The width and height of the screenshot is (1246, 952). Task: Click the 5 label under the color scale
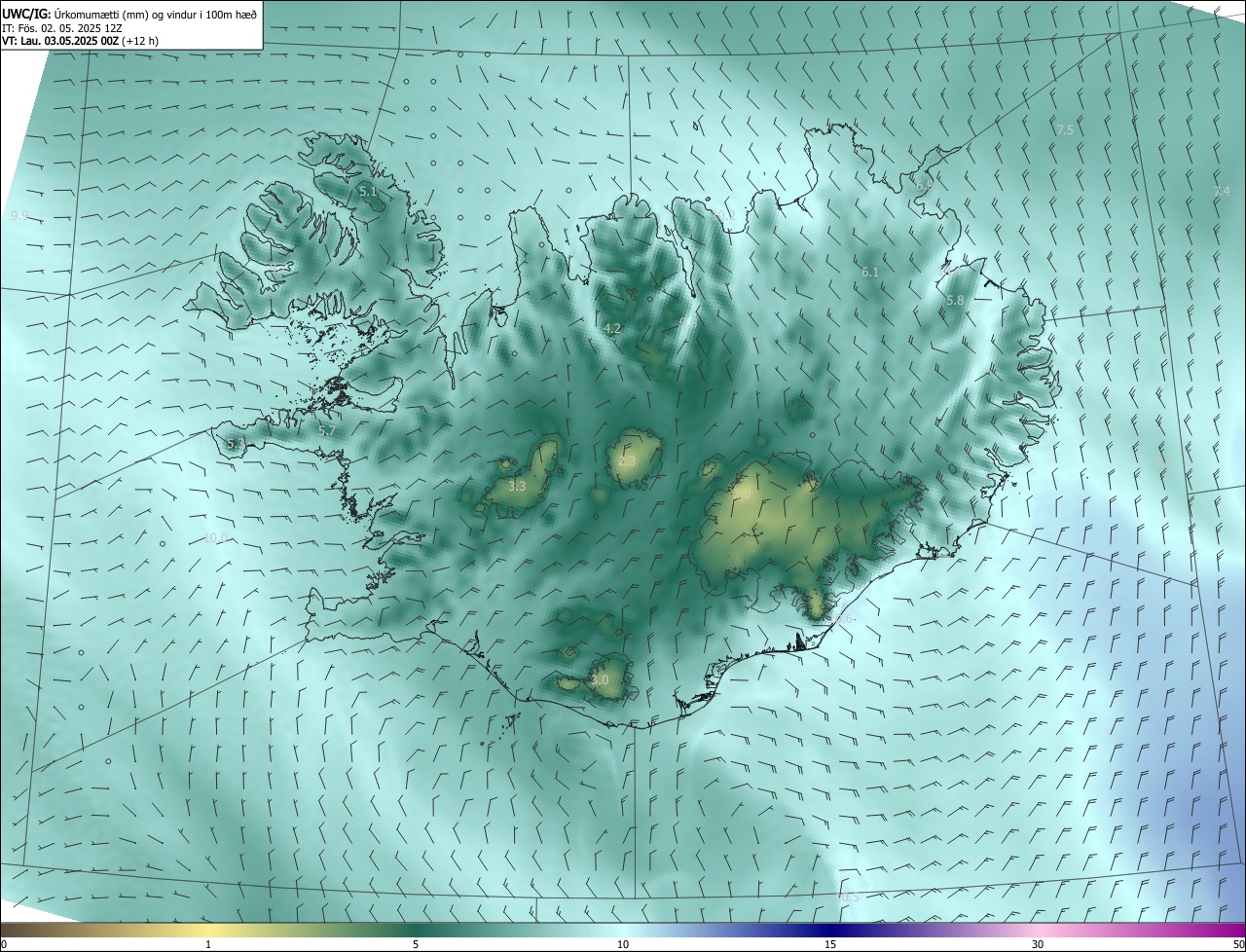416,944
